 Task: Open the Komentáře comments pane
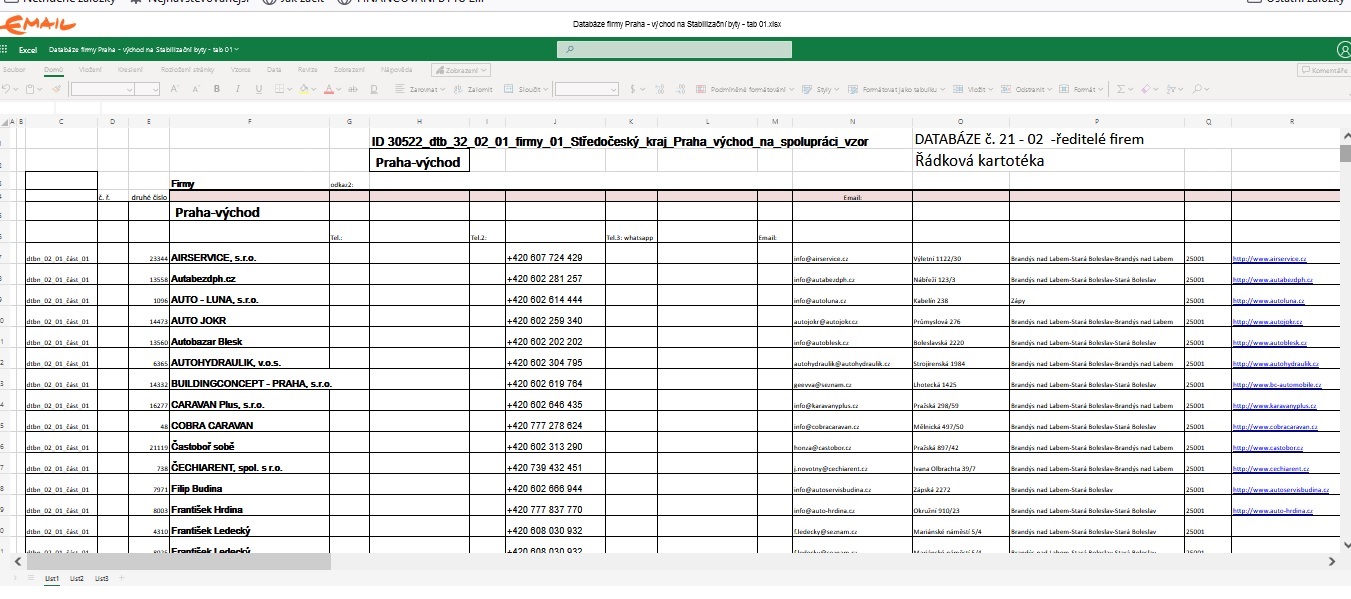(x=1322, y=70)
